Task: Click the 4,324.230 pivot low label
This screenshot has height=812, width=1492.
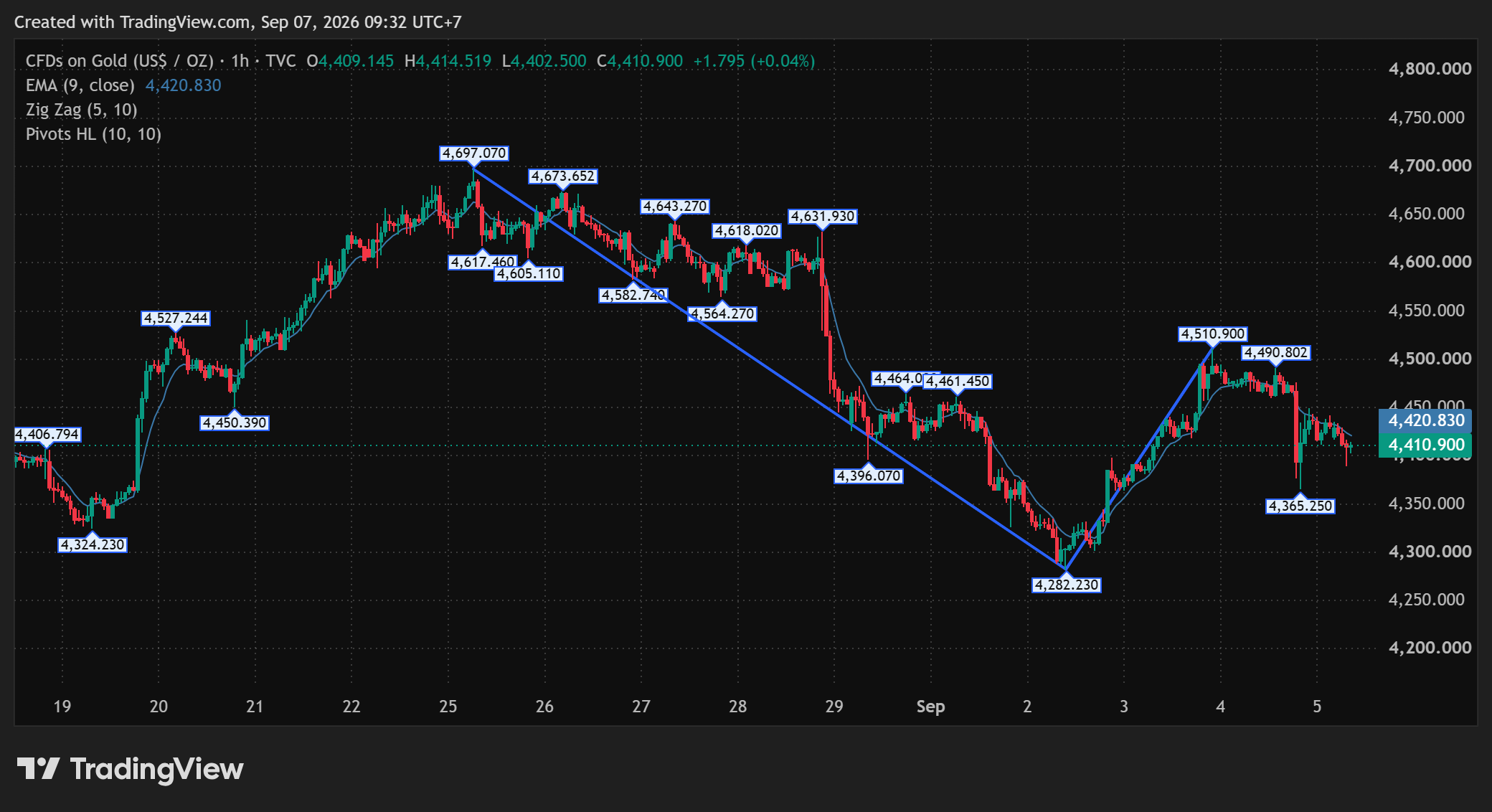Action: (93, 544)
